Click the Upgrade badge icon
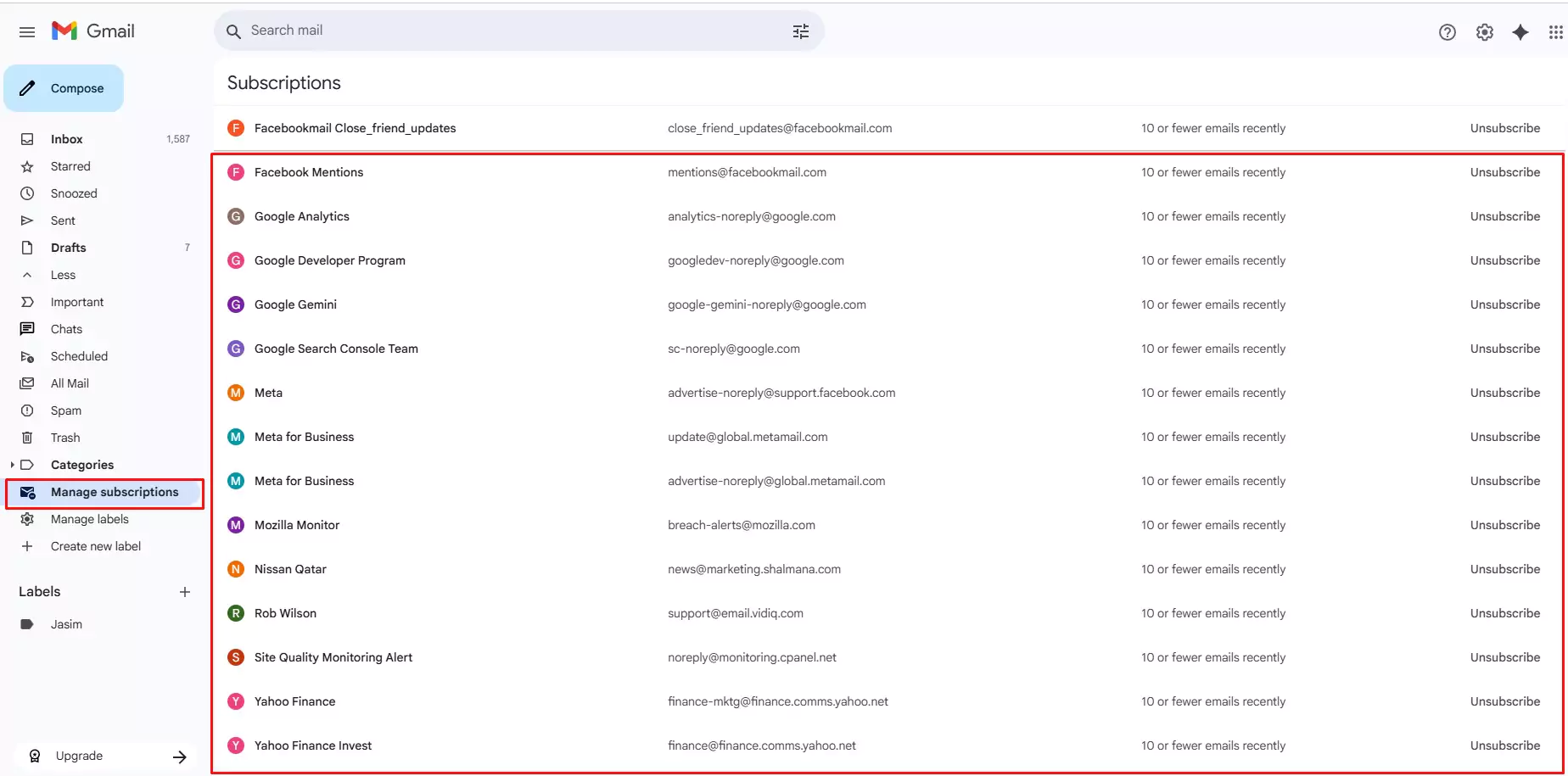Viewport: 1568px width, 776px height. [x=35, y=756]
